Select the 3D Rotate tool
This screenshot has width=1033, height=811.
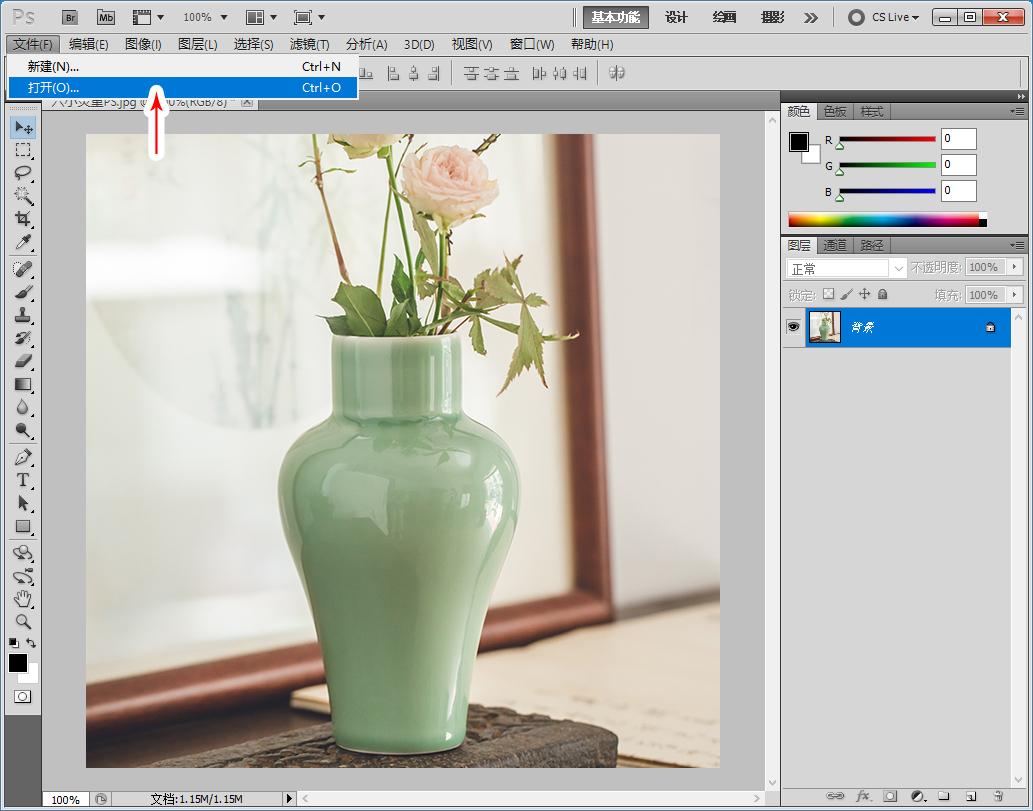click(x=23, y=553)
